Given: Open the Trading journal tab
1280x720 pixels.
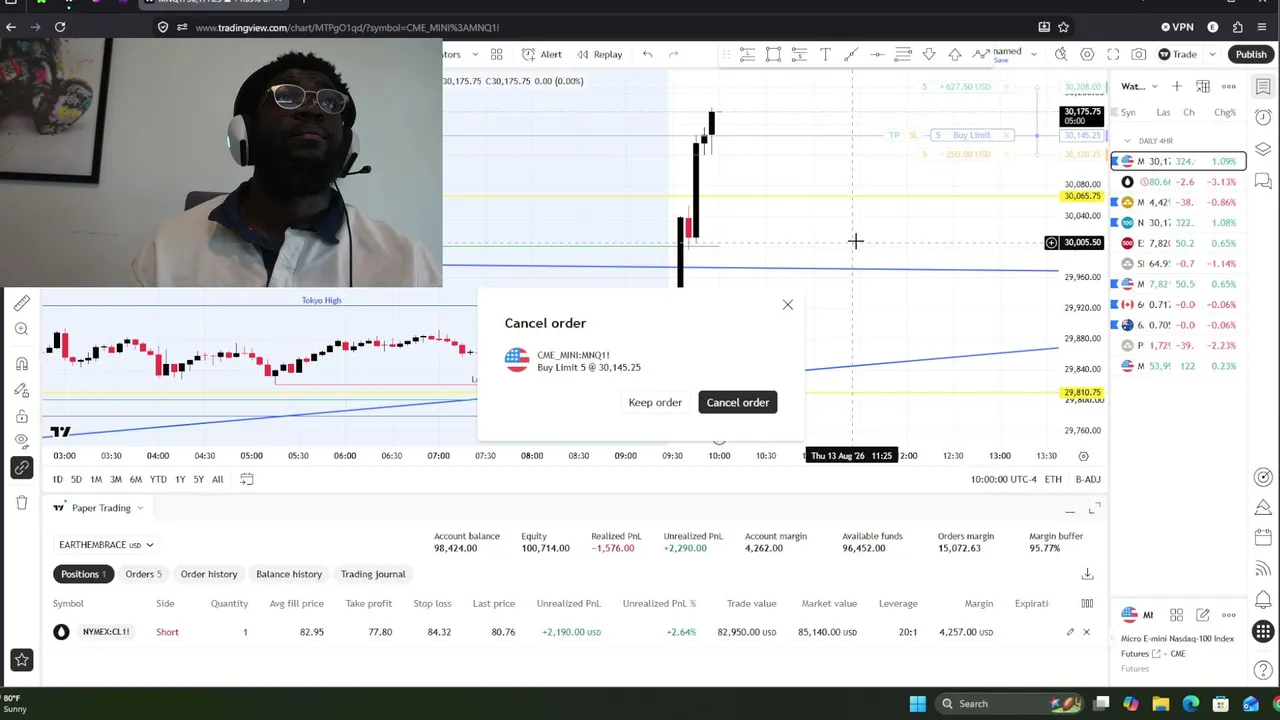Looking at the screenshot, I should tap(373, 574).
